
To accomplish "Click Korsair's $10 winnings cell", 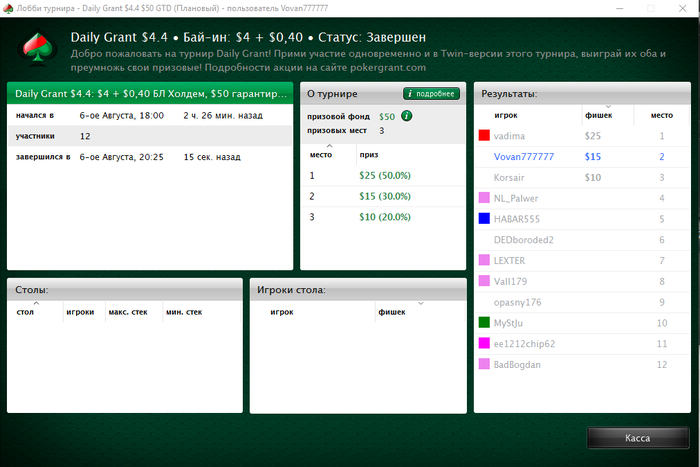I will point(592,177).
